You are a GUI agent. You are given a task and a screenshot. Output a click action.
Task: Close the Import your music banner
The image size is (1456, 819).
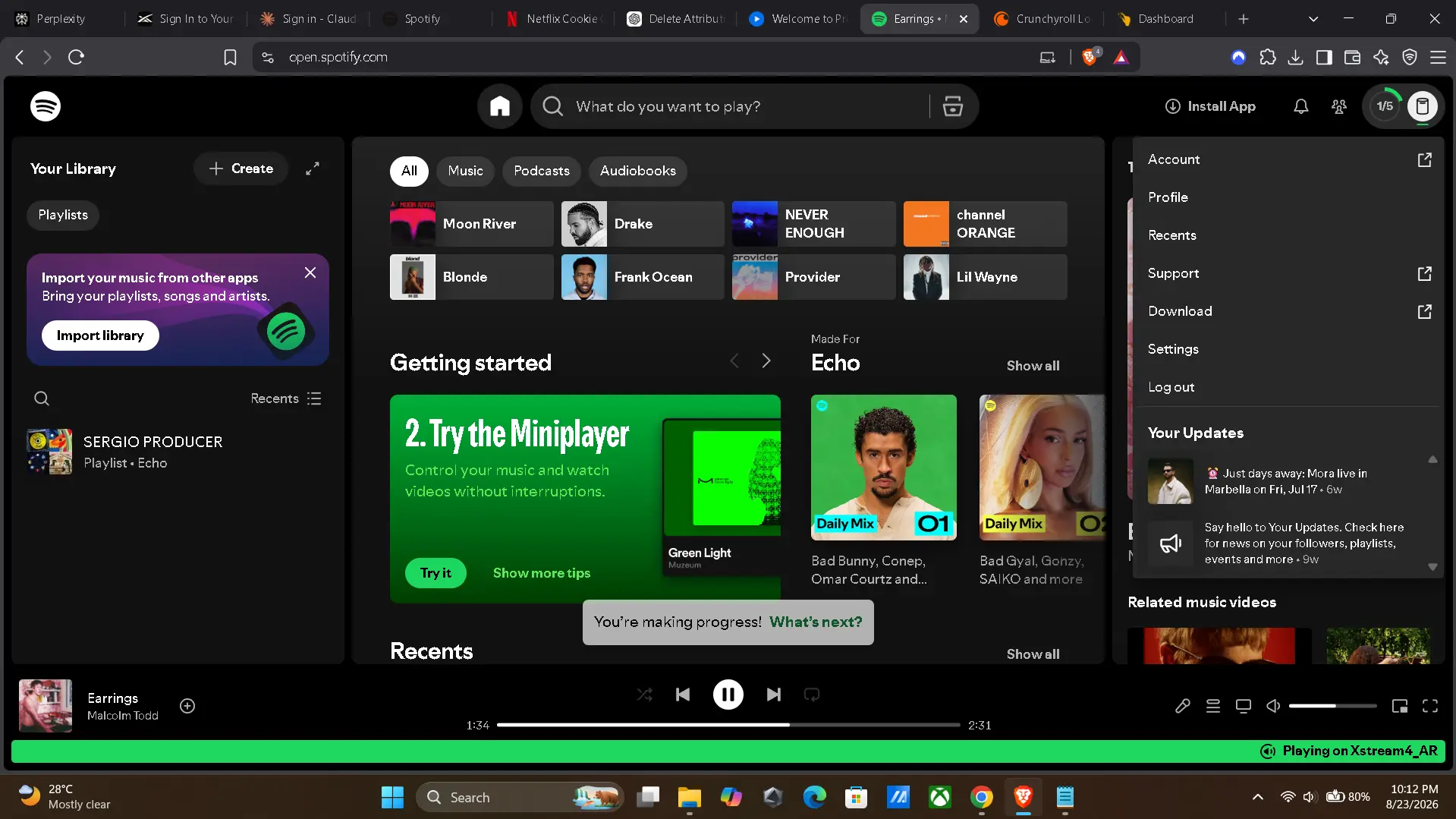(x=310, y=272)
